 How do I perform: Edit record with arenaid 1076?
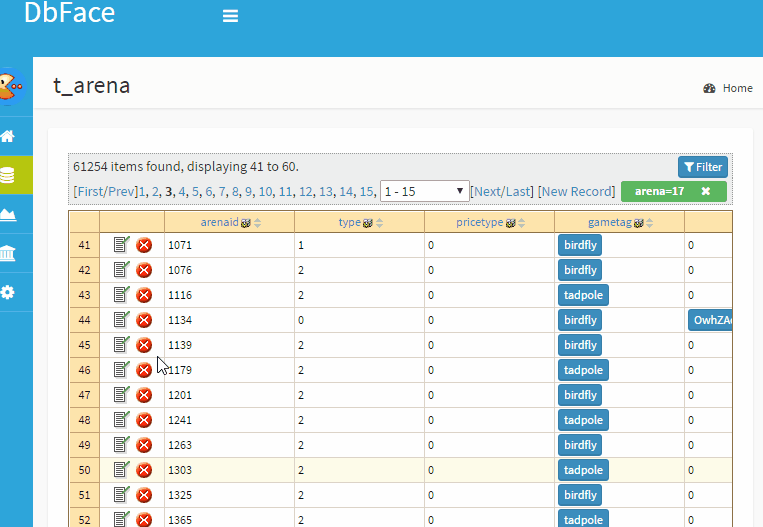[121, 269]
